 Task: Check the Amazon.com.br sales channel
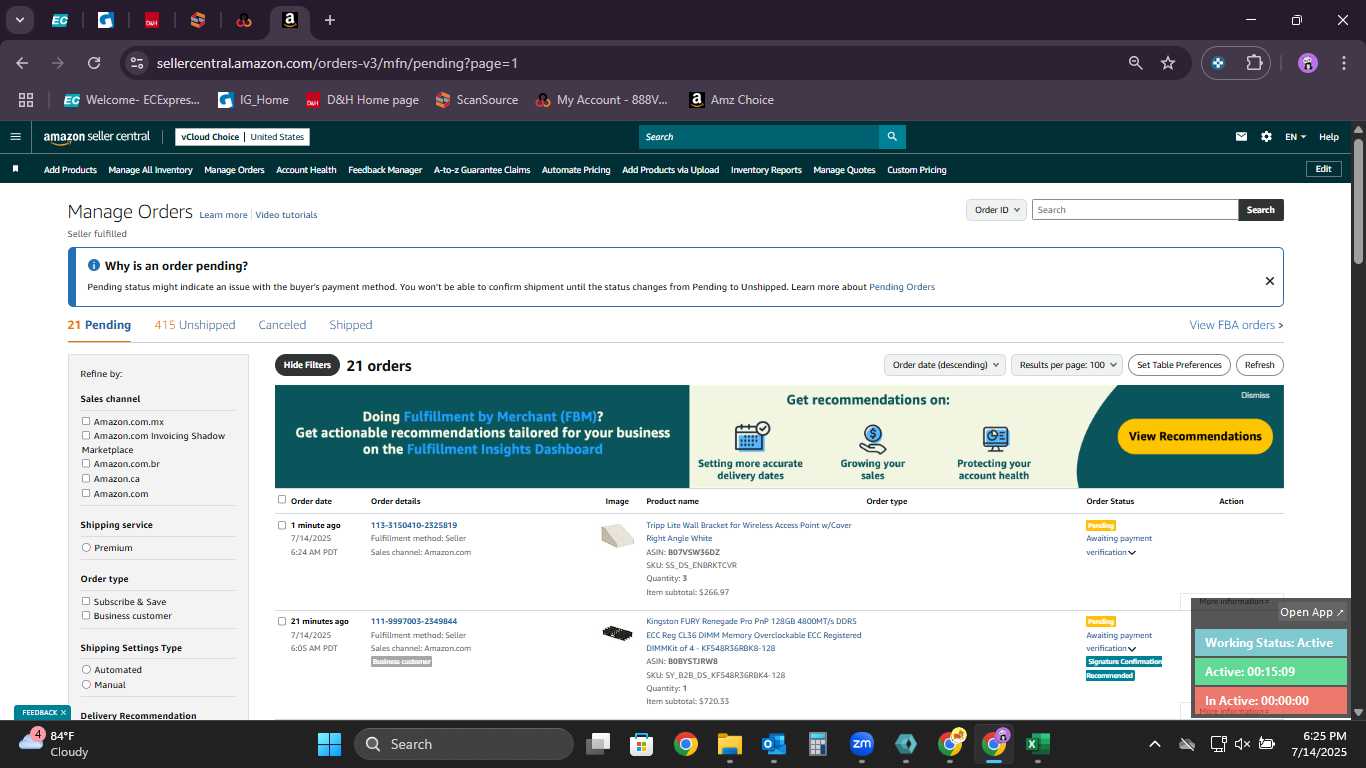[x=86, y=464]
